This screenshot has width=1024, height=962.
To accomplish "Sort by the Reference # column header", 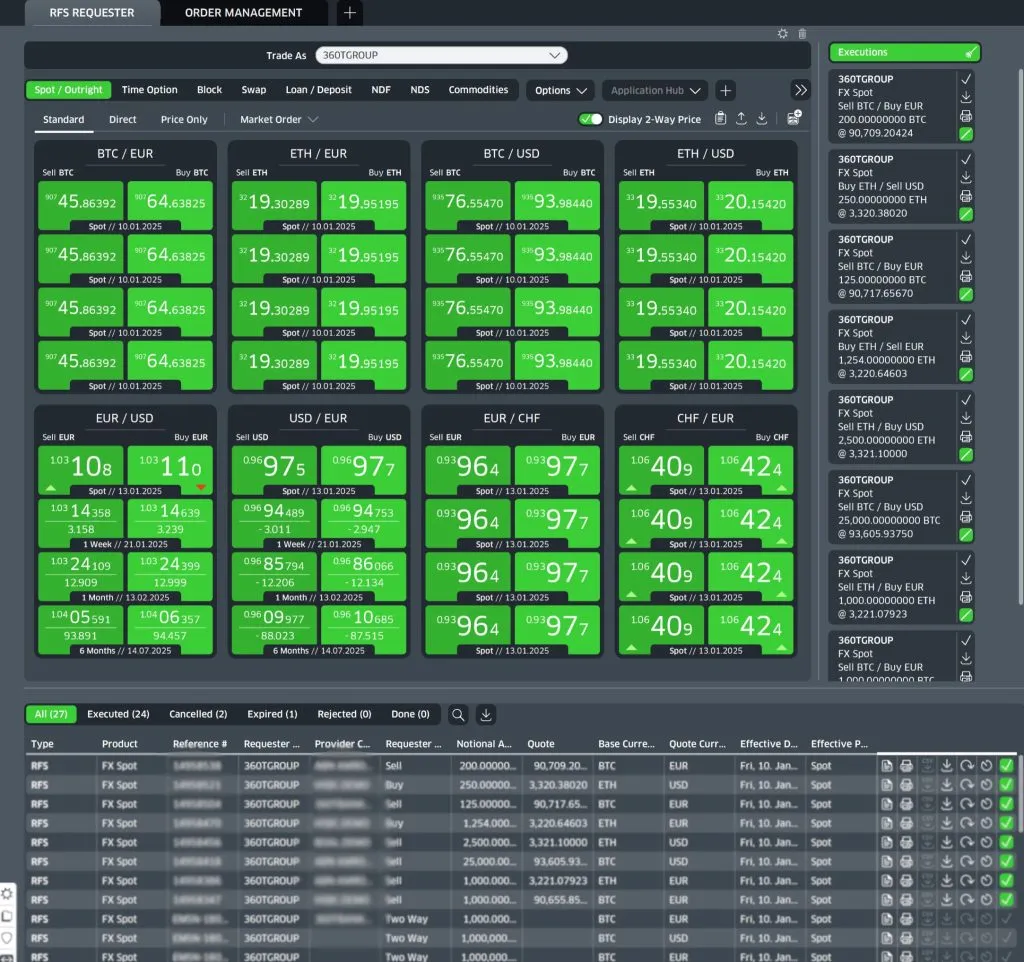I will [200, 744].
